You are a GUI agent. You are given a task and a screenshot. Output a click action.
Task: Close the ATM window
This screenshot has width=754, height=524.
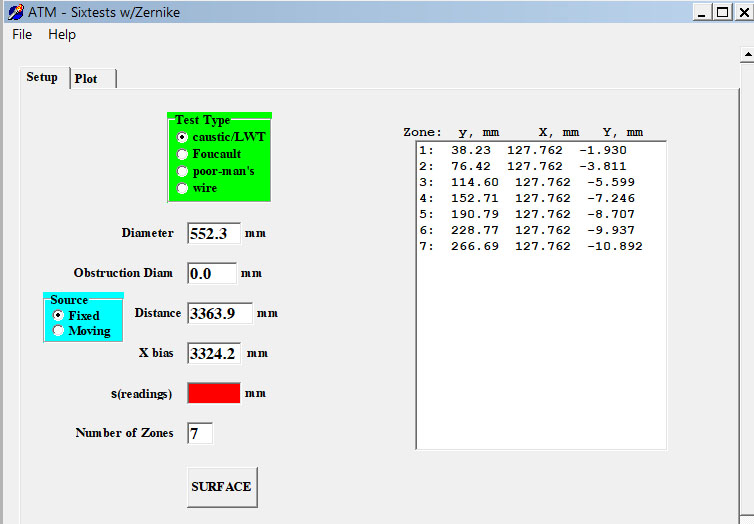tap(743, 12)
